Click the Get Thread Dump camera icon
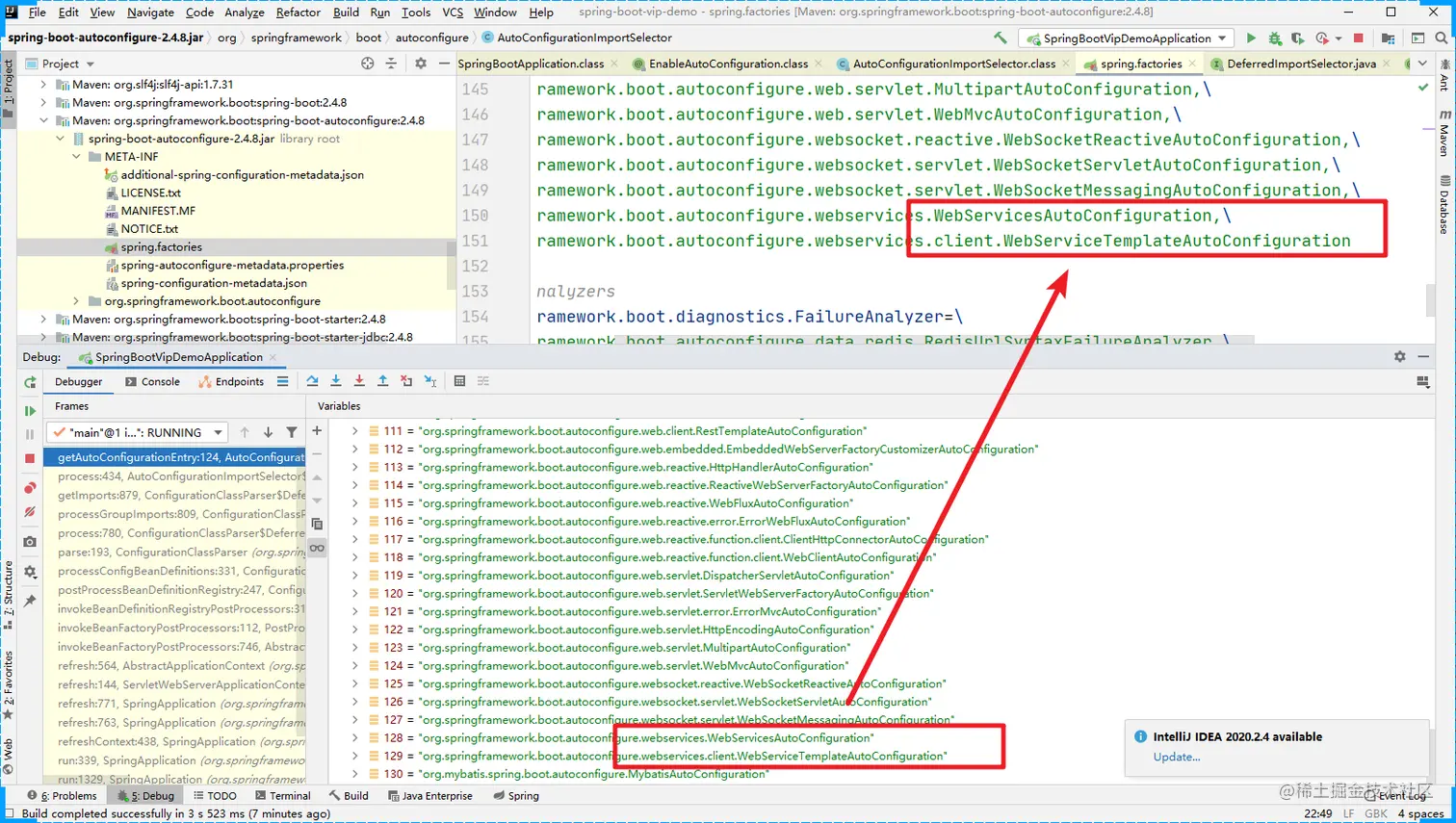The height and width of the screenshot is (823, 1456). [x=30, y=542]
